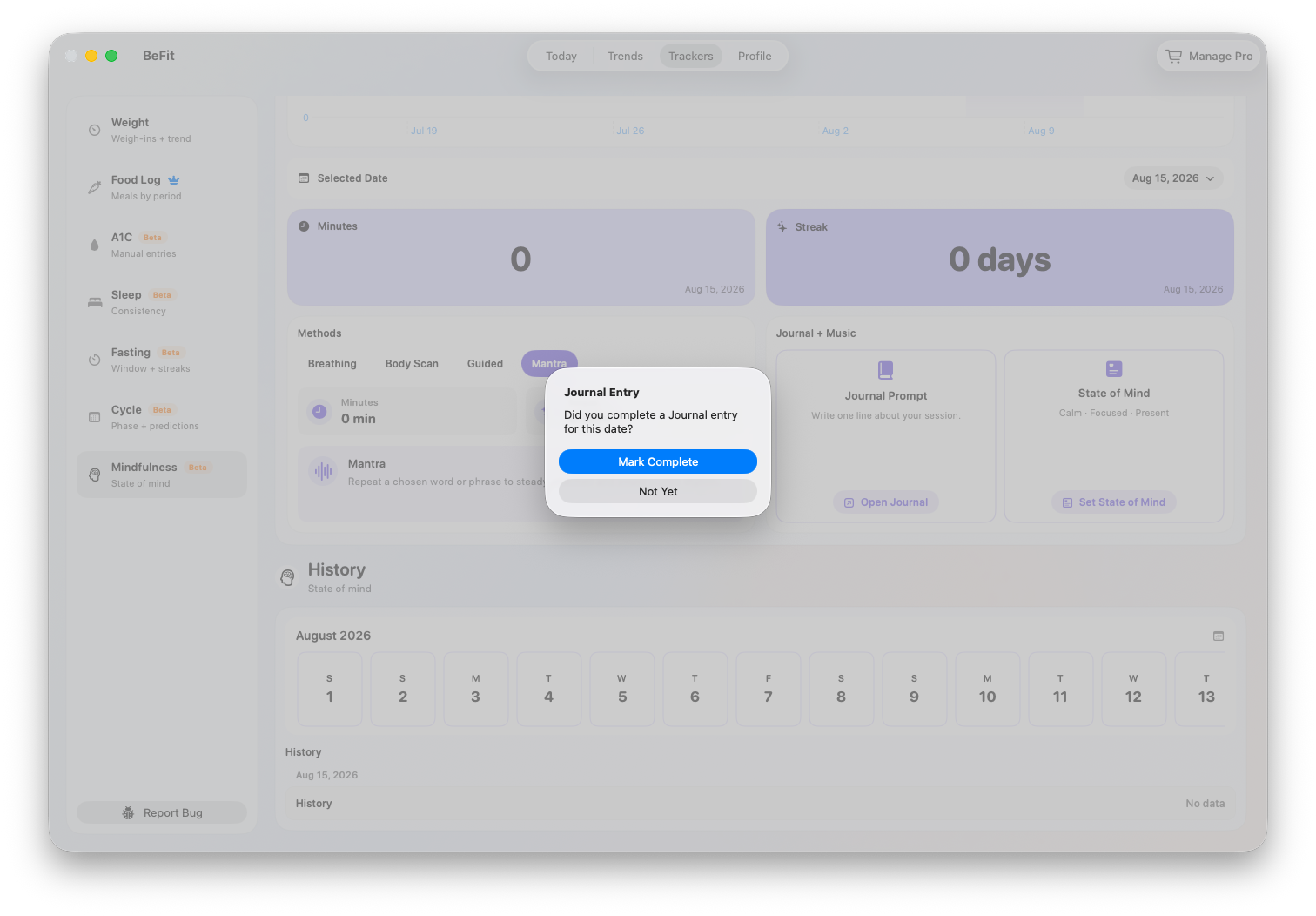Viewport: 1316px width, 916px height.
Task: Click the Food Log carrot icon
Action: click(x=94, y=188)
